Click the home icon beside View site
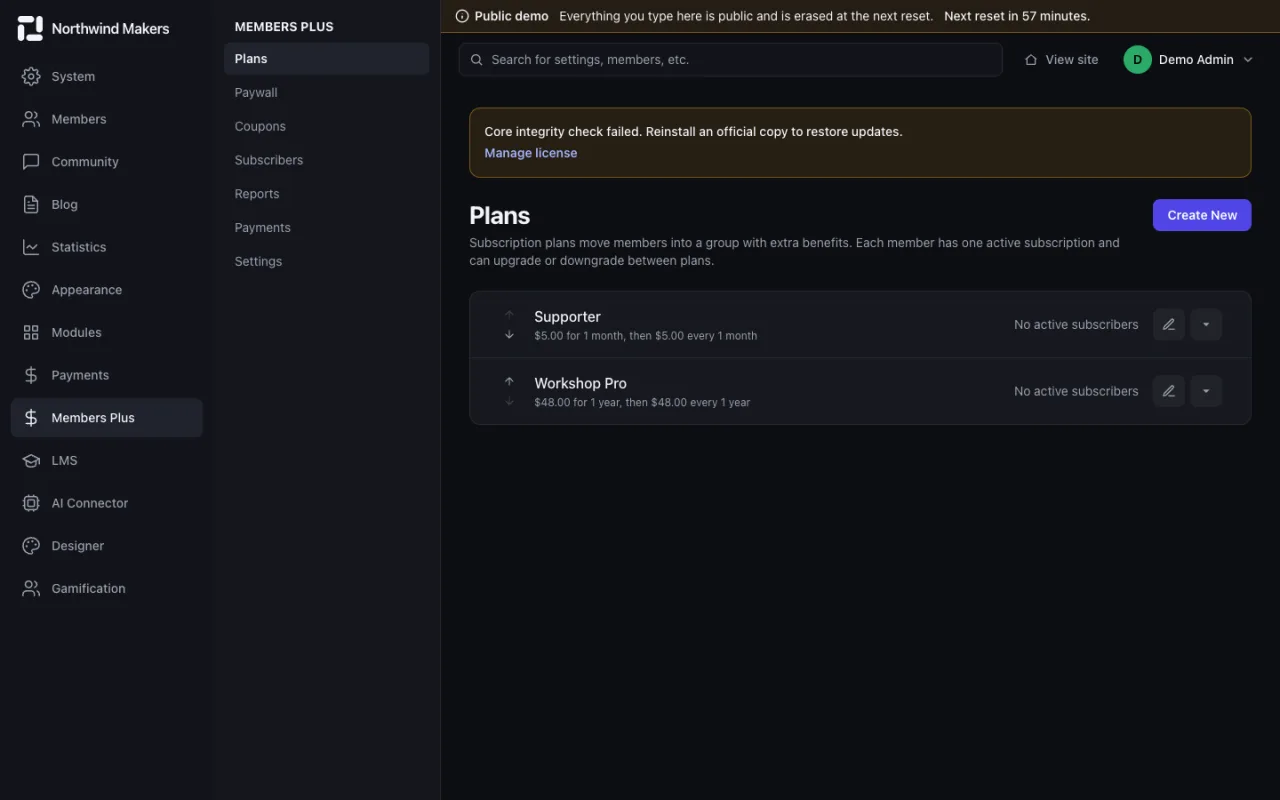1280x800 pixels. (1031, 60)
